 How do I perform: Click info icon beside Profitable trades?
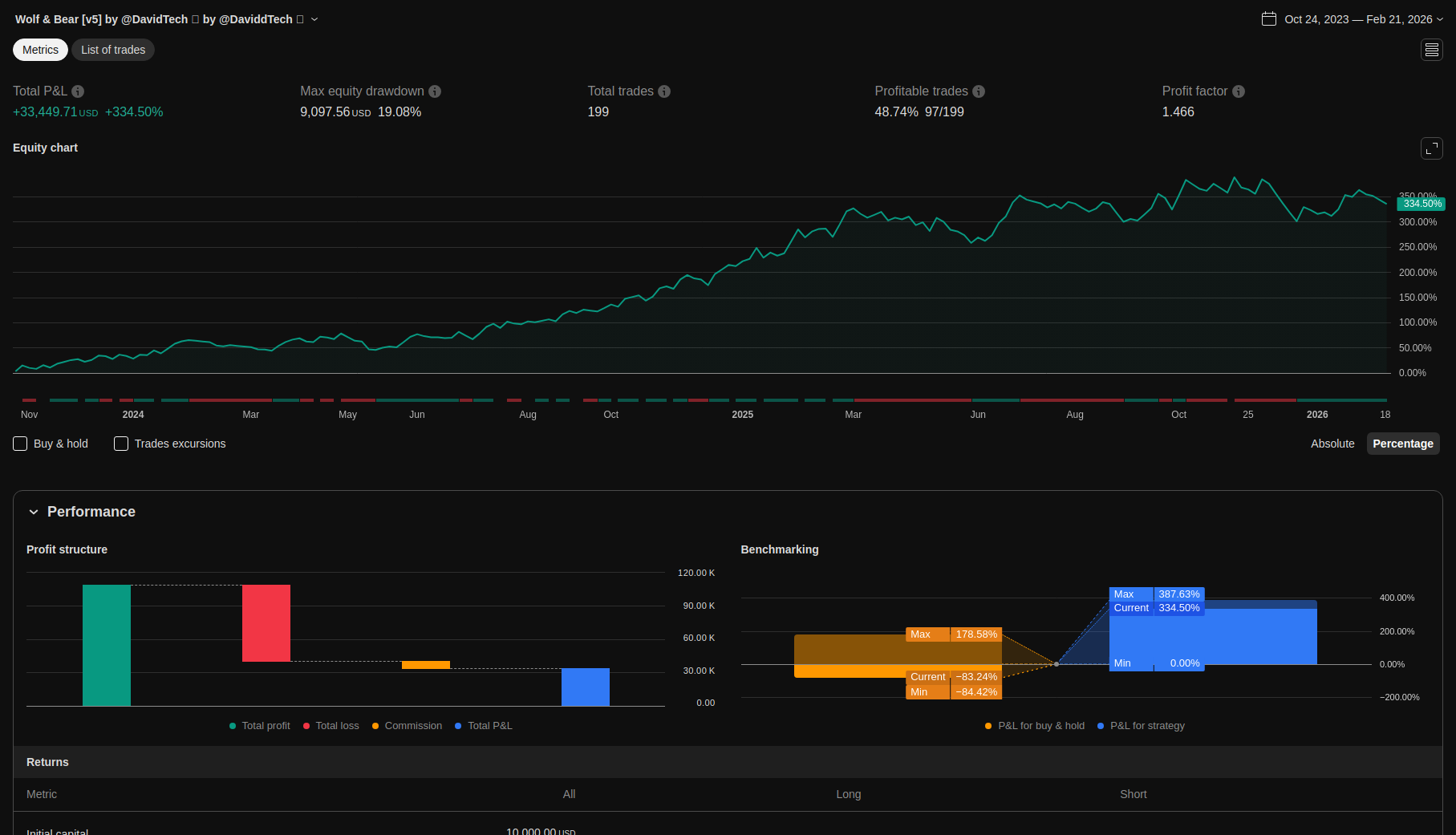pyautogui.click(x=979, y=91)
